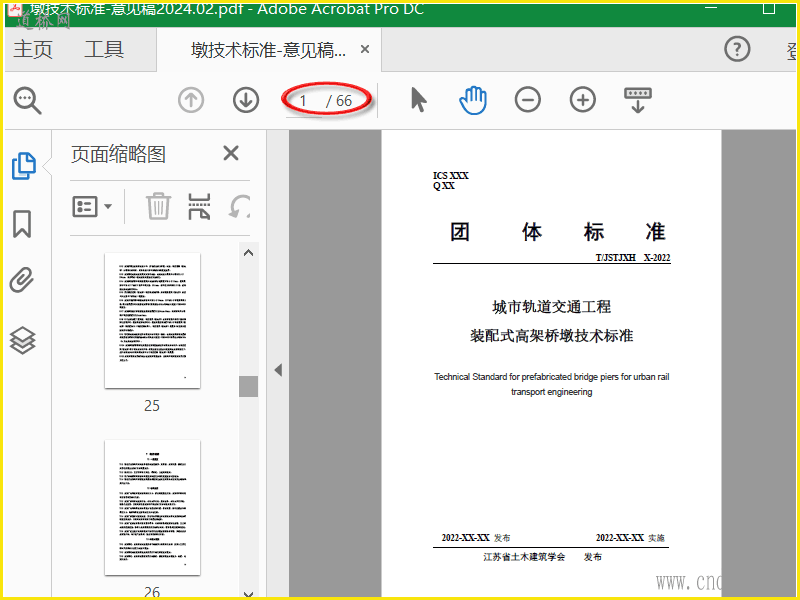This screenshot has height=600, width=800.
Task: Select page 26 thumbnail
Action: (152, 508)
